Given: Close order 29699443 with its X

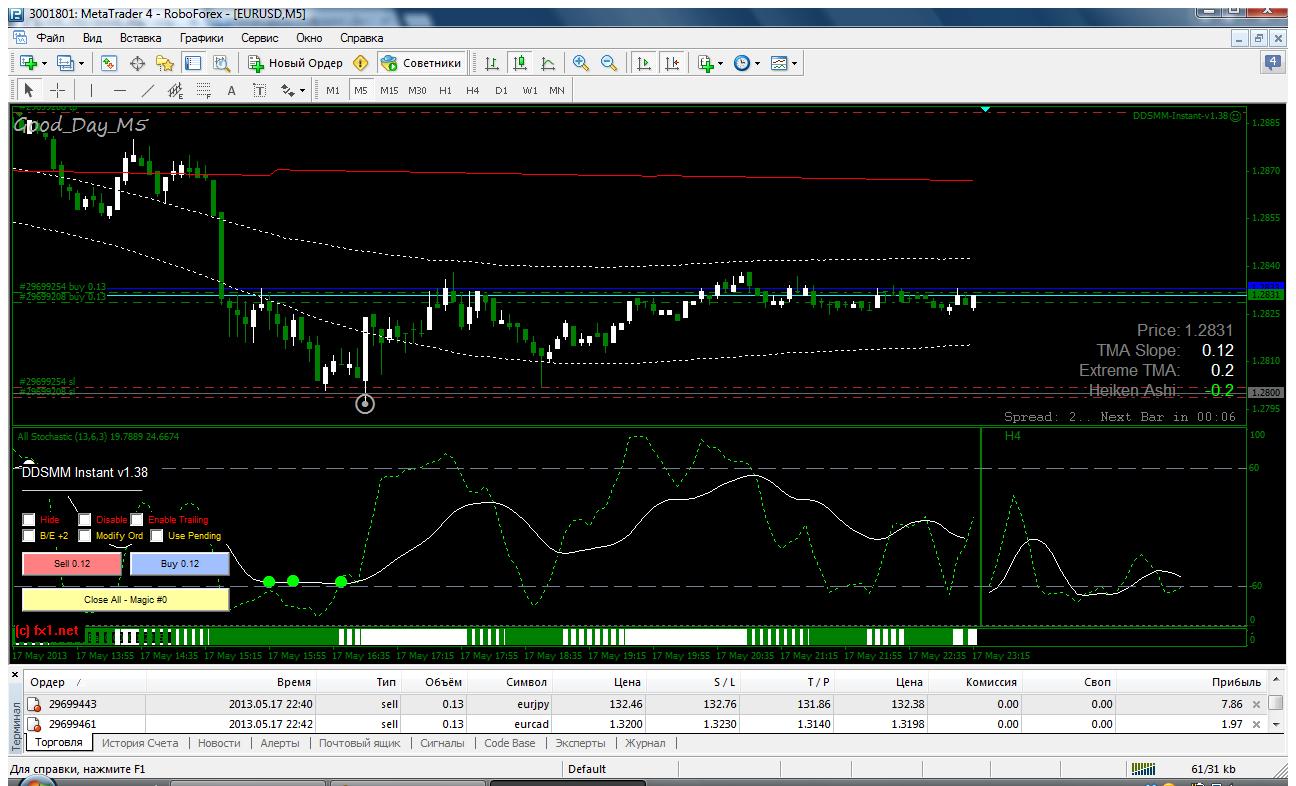Looking at the screenshot, I should click(1257, 704).
